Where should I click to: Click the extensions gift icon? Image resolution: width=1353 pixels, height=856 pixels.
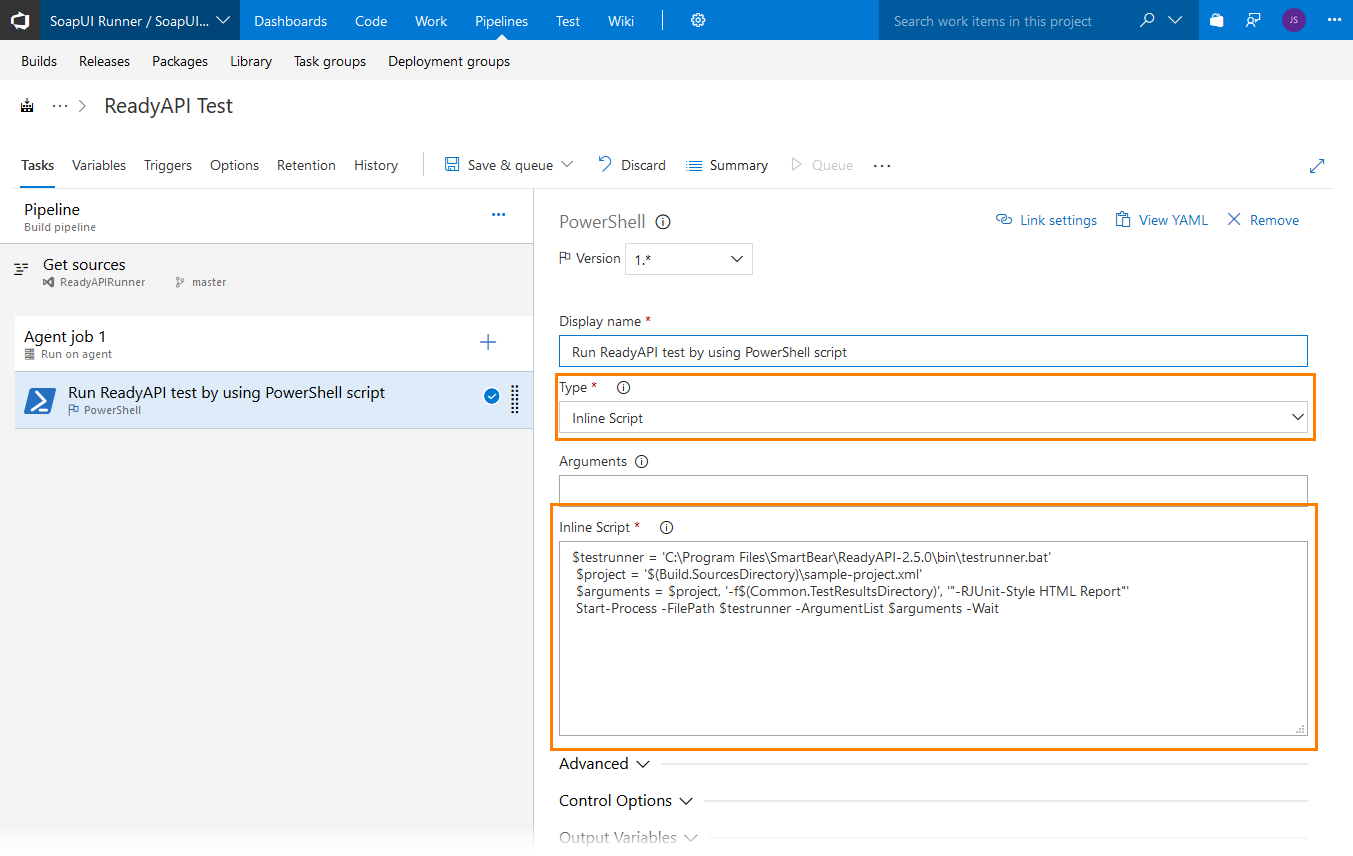1254,20
